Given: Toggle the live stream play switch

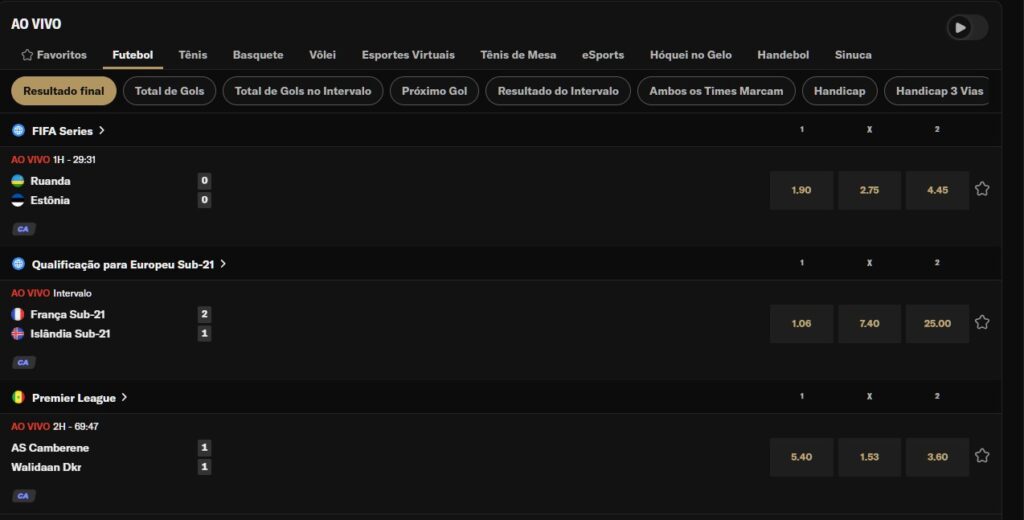Looking at the screenshot, I should (967, 27).
